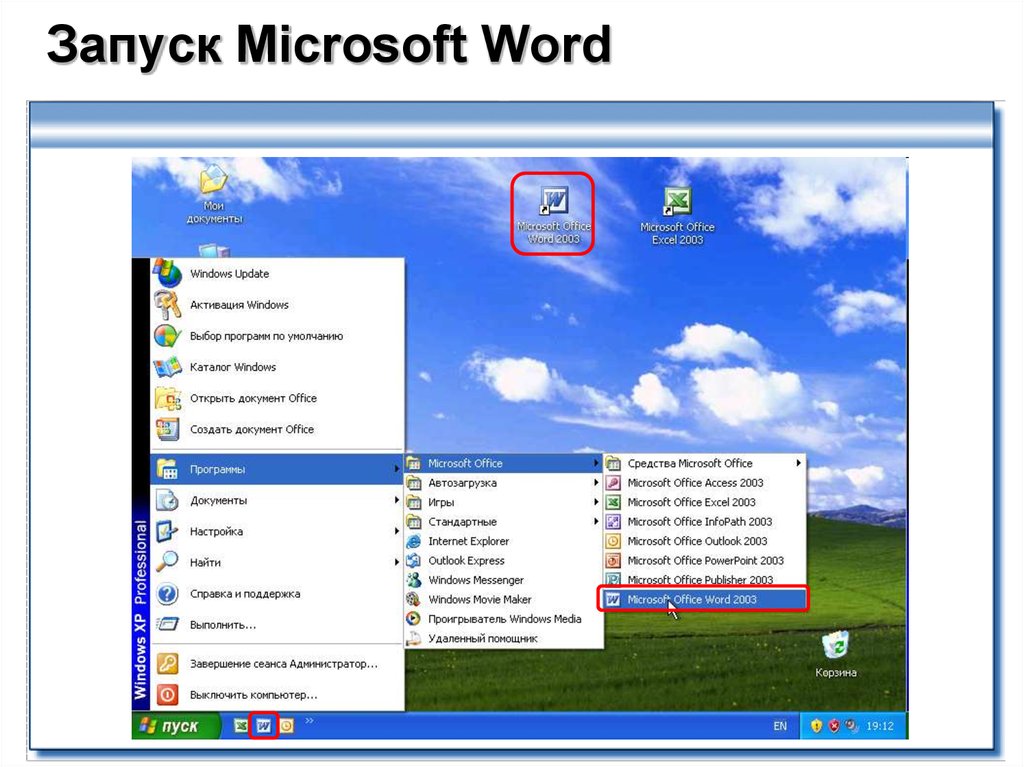Click the Выключить компьютер power icon
The height and width of the screenshot is (767, 1024).
point(168,694)
